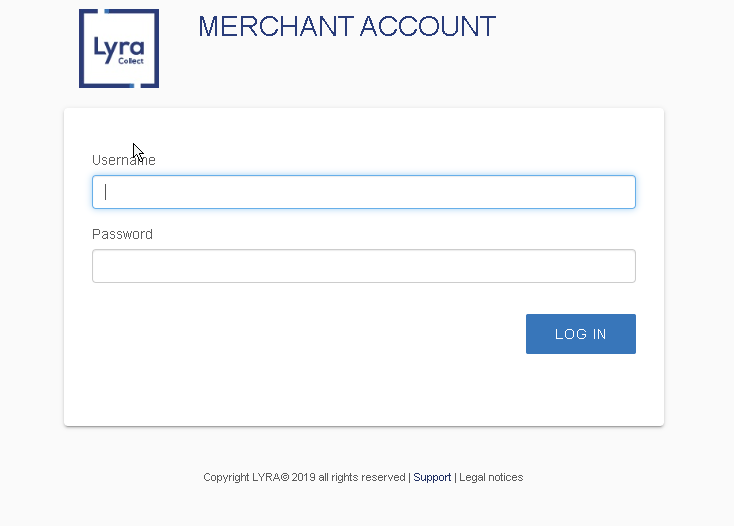Open the Support link in footer

[x=432, y=477]
